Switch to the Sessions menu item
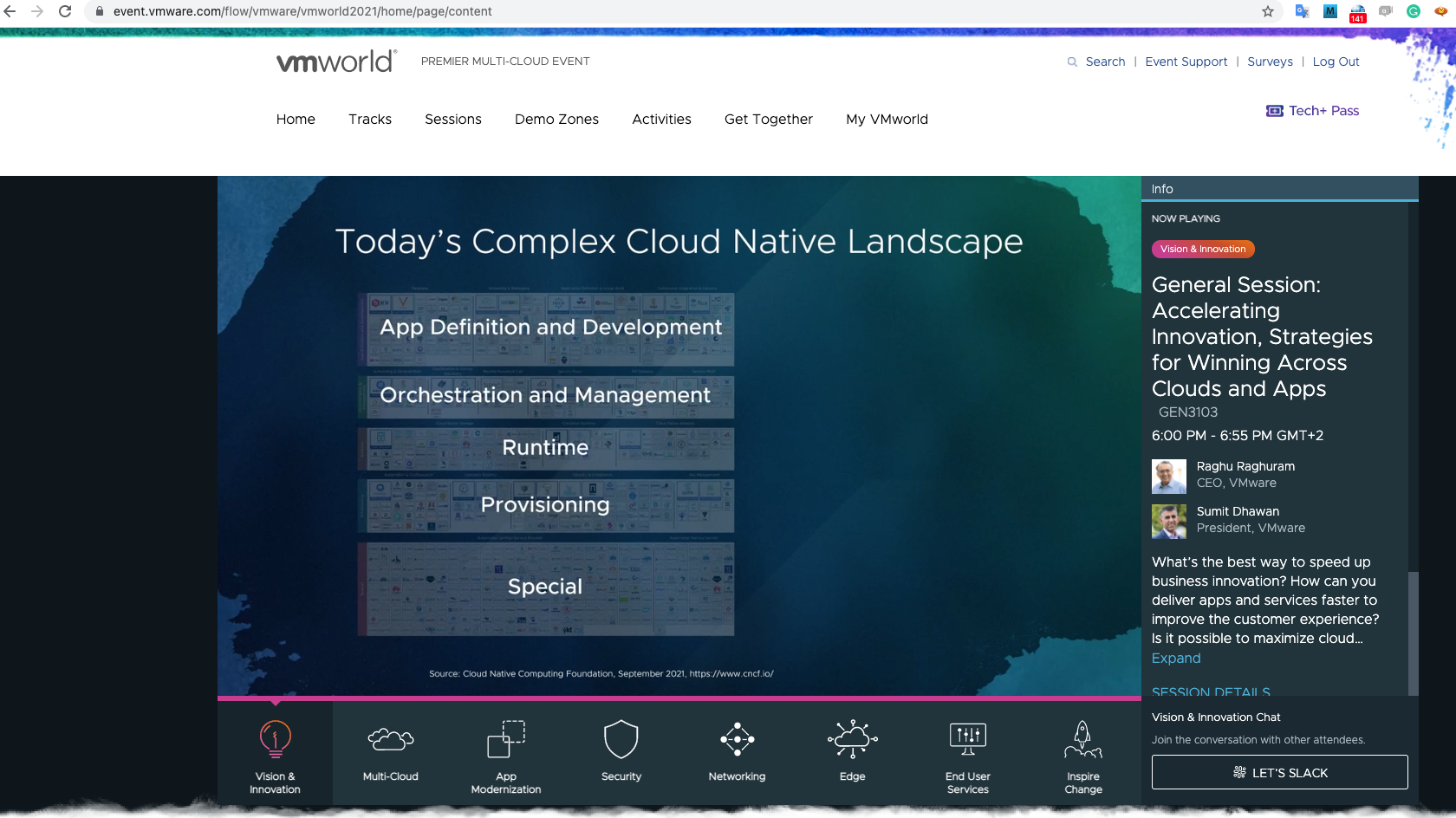The height and width of the screenshot is (818, 1456). coord(452,119)
